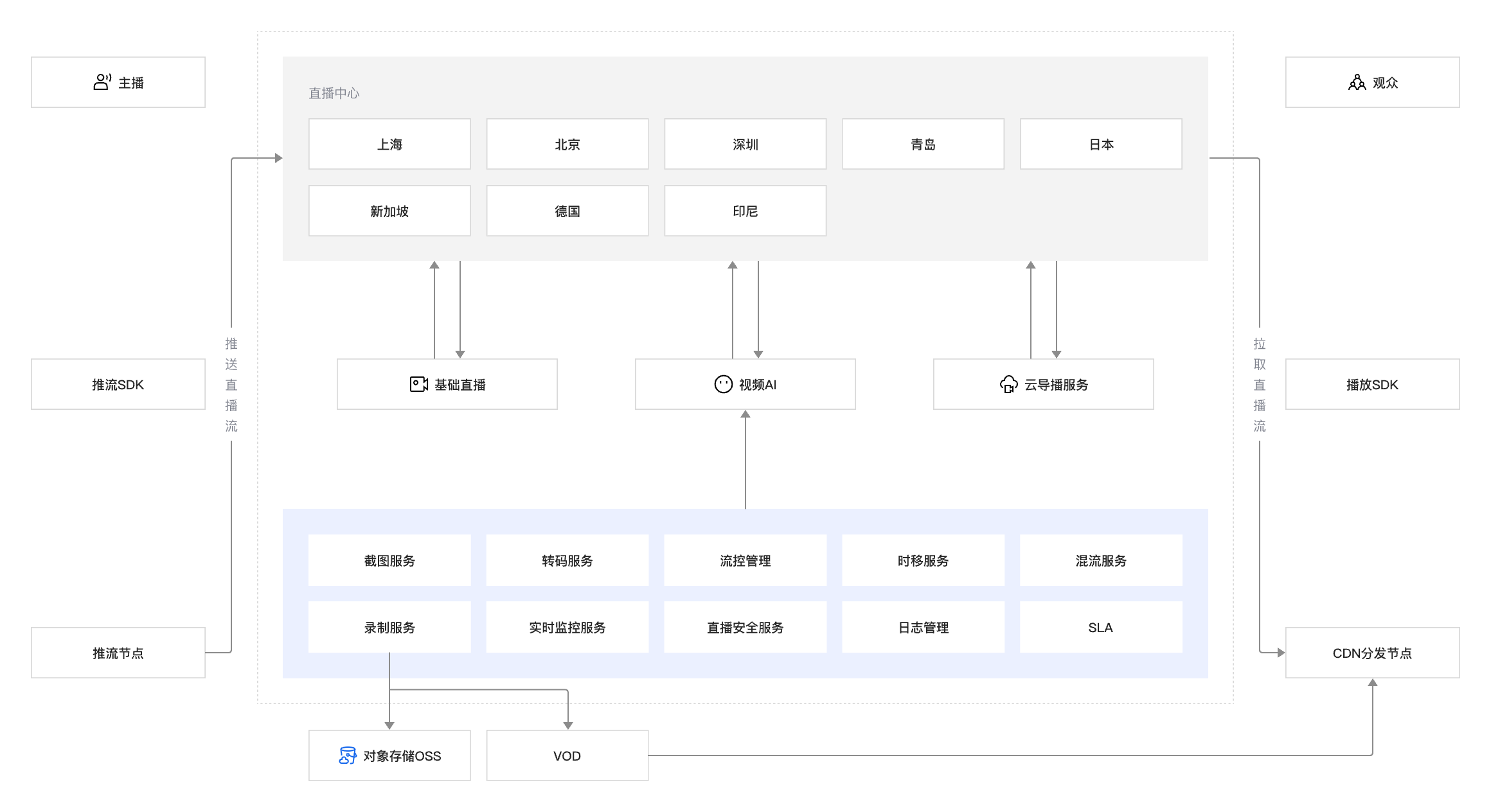Viewport: 1491px width, 812px height.
Task: Select the 推流节点 box
Action: (x=118, y=653)
